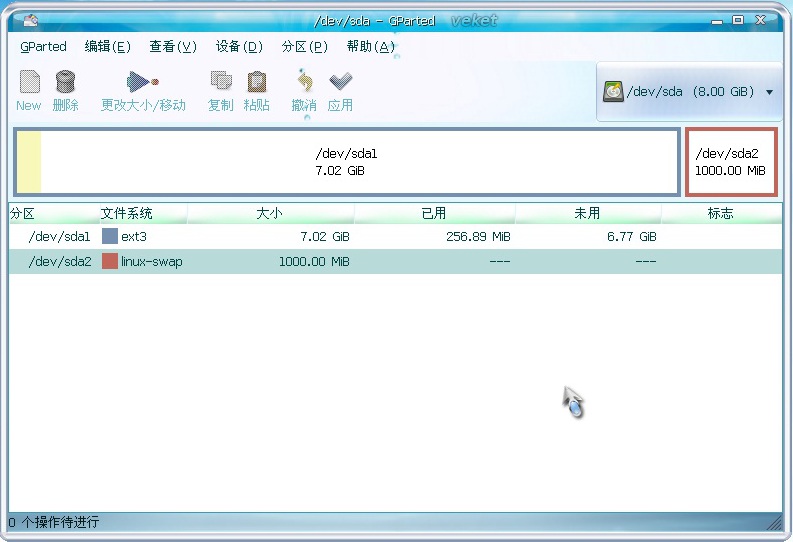Maximize the GParted window
Viewport: 793px width, 542px height.
point(738,20)
